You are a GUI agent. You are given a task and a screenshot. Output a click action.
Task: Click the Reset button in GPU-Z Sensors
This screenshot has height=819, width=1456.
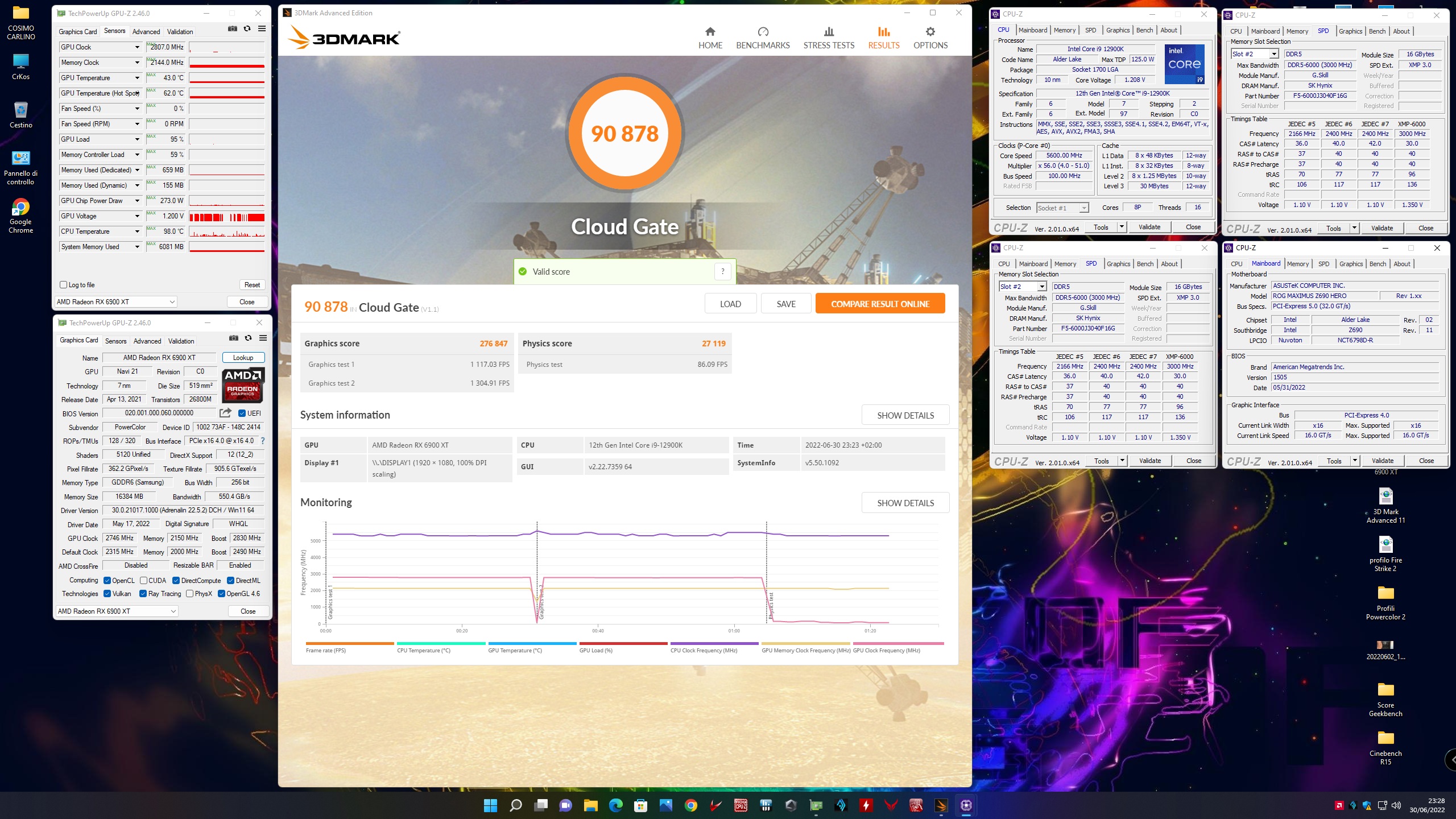point(252,285)
